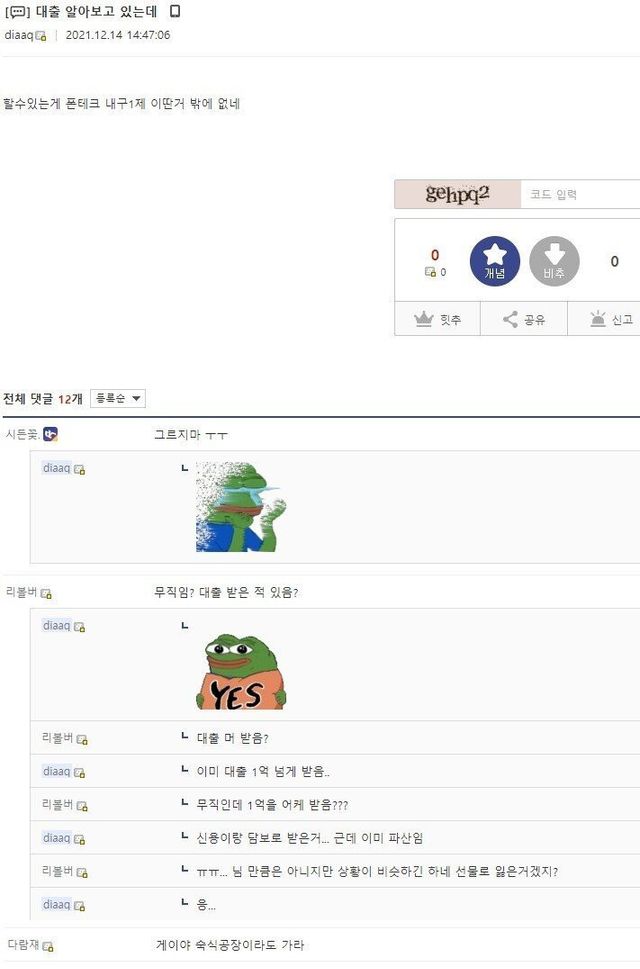
Task: Click the author name diaaq under the title
Action: (x=19, y=35)
